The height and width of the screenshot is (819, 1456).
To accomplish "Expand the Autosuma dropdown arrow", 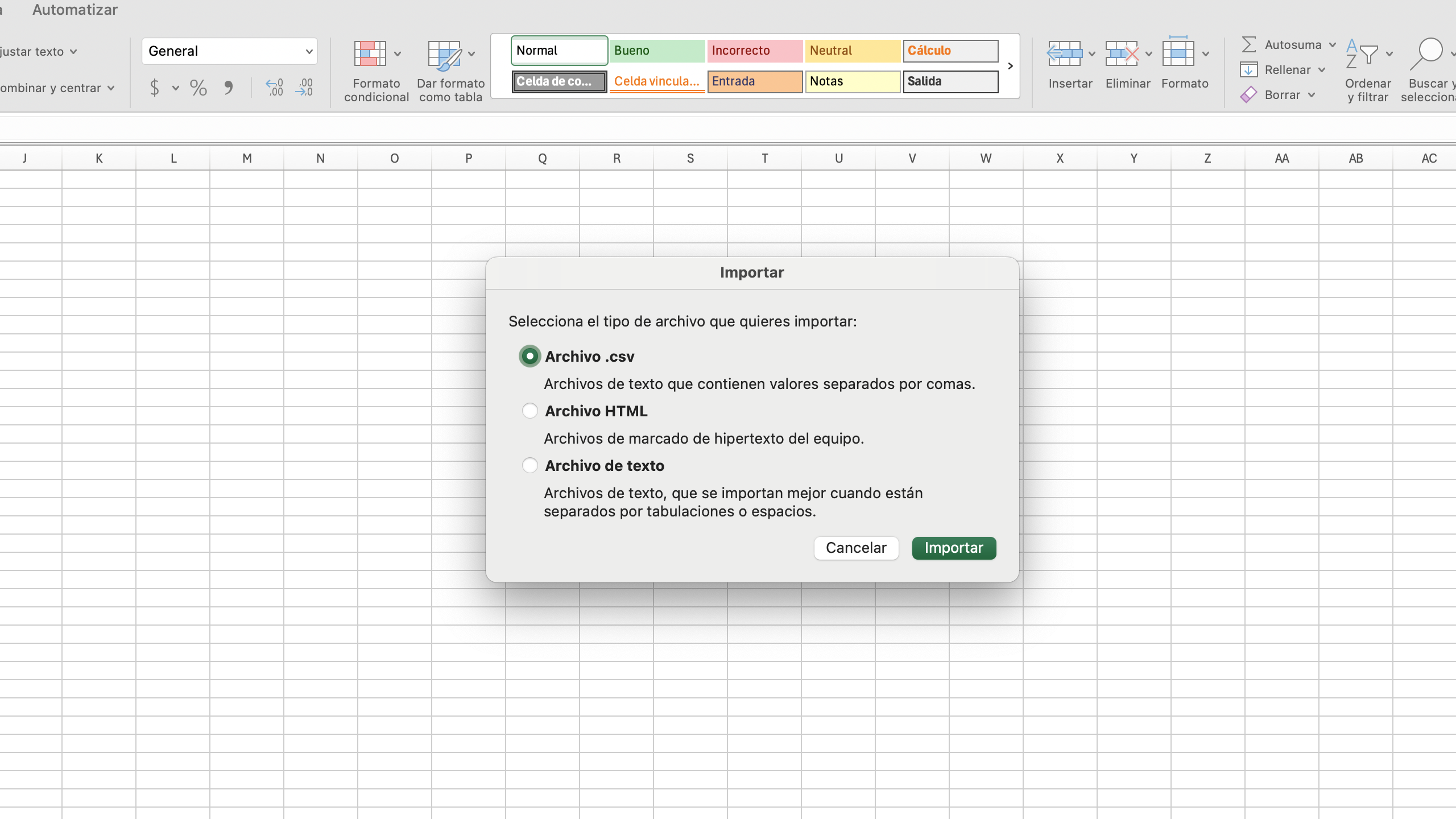I will [x=1333, y=45].
